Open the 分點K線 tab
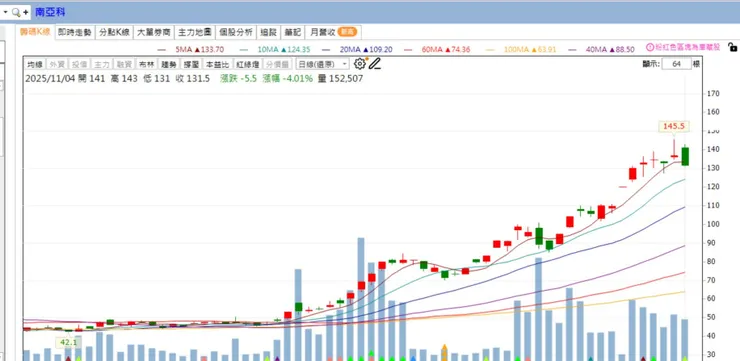This screenshot has width=740, height=361. (114, 33)
